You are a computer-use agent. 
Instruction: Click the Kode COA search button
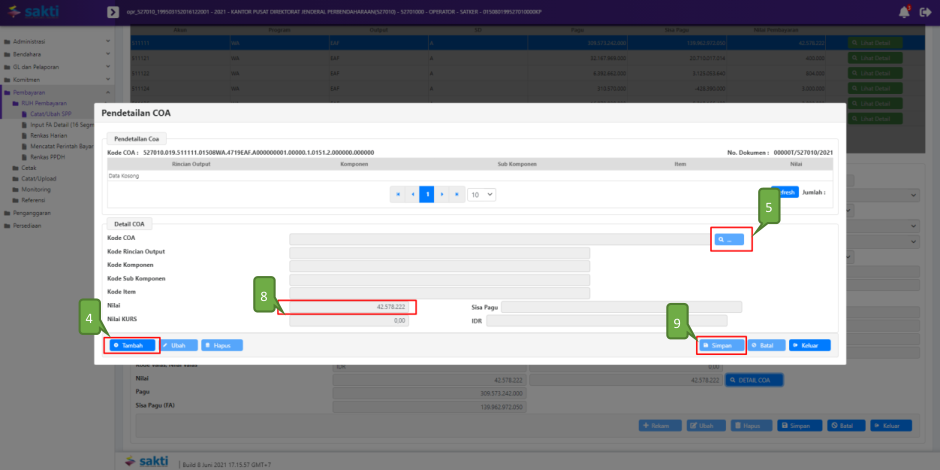point(728,240)
